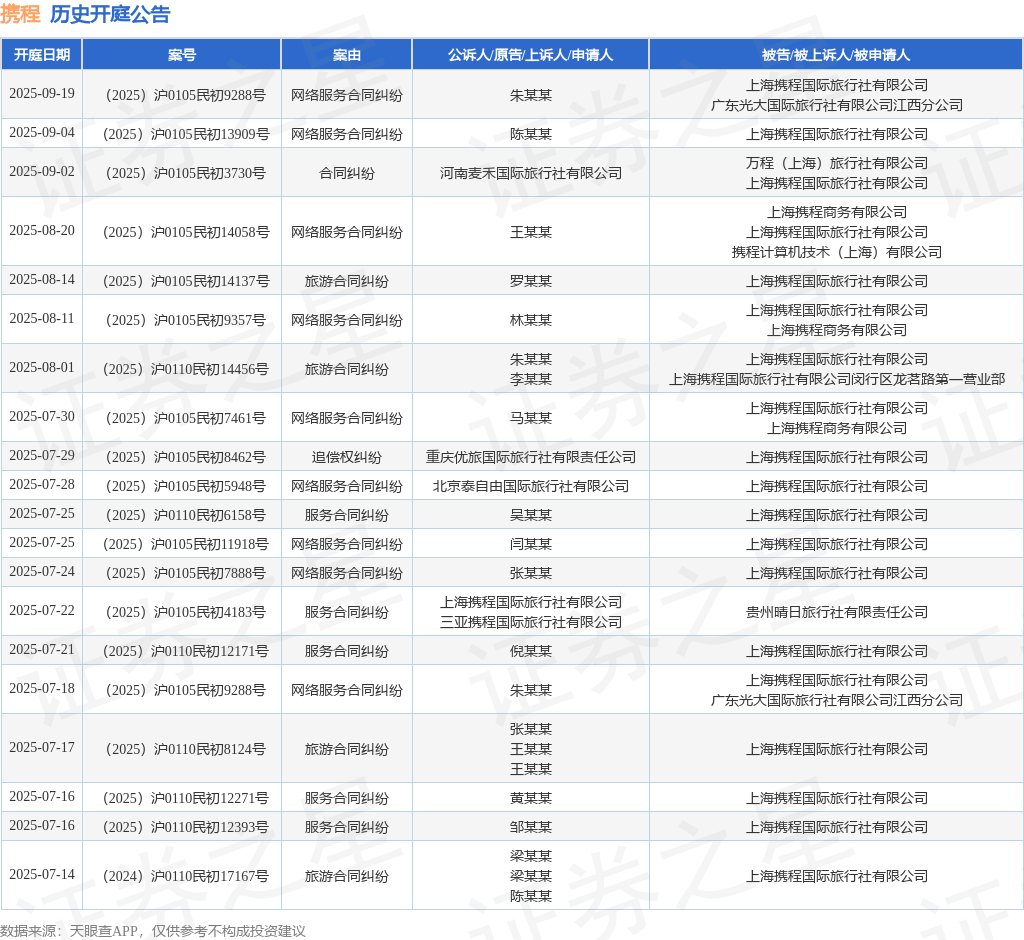This screenshot has height=940, width=1024.
Task: Click plaintiff 三亚携程国际旅行社有限公司
Action: [531, 622]
